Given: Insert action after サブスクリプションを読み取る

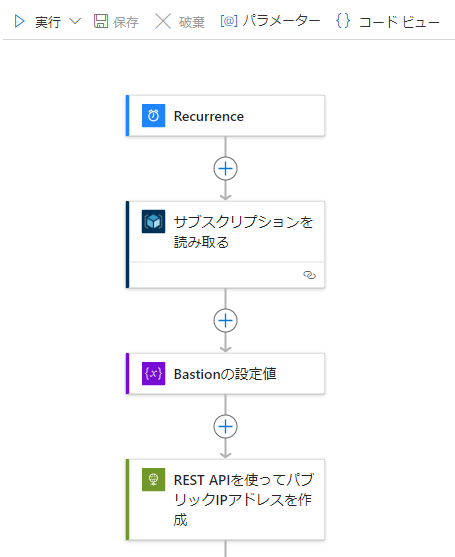Looking at the screenshot, I should [x=226, y=320].
